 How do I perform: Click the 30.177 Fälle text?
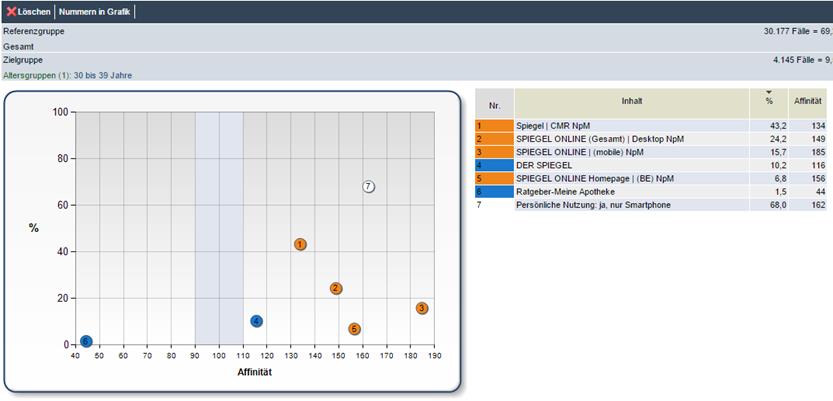point(785,31)
